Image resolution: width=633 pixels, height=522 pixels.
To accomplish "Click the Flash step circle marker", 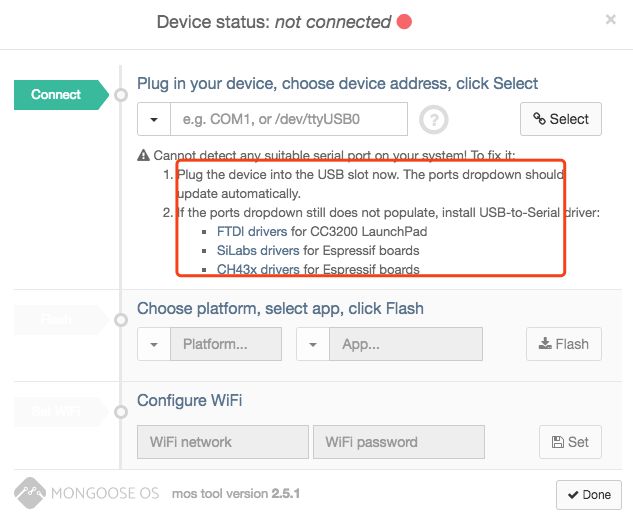I will pyautogui.click(x=121, y=320).
